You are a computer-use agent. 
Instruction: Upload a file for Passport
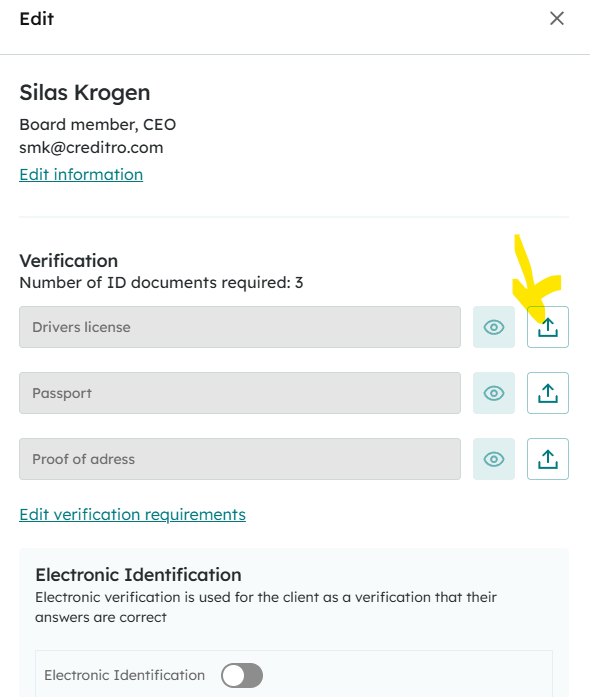[x=548, y=393]
